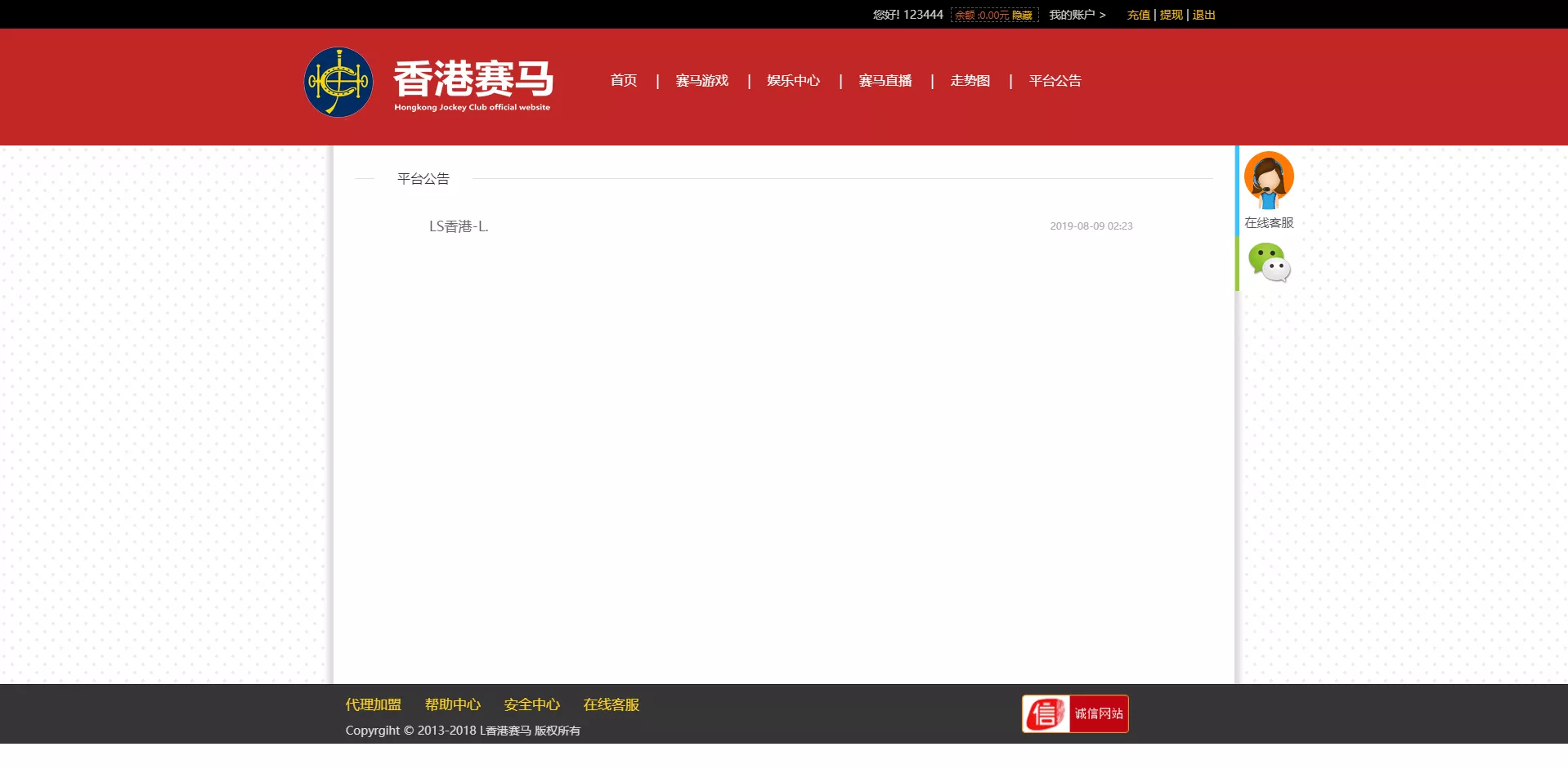Click 退出 to log out
This screenshot has height=769, width=1568.
pos(1203,15)
